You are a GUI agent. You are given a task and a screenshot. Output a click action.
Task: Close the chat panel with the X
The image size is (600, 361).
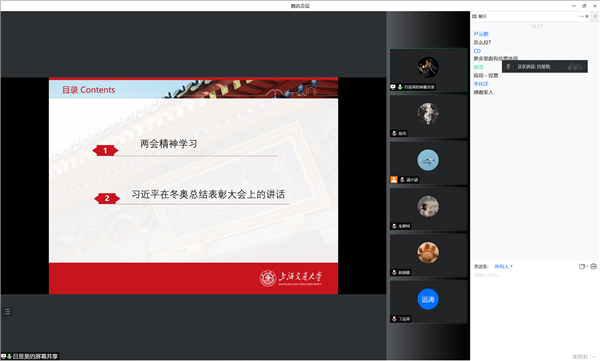[x=587, y=16]
